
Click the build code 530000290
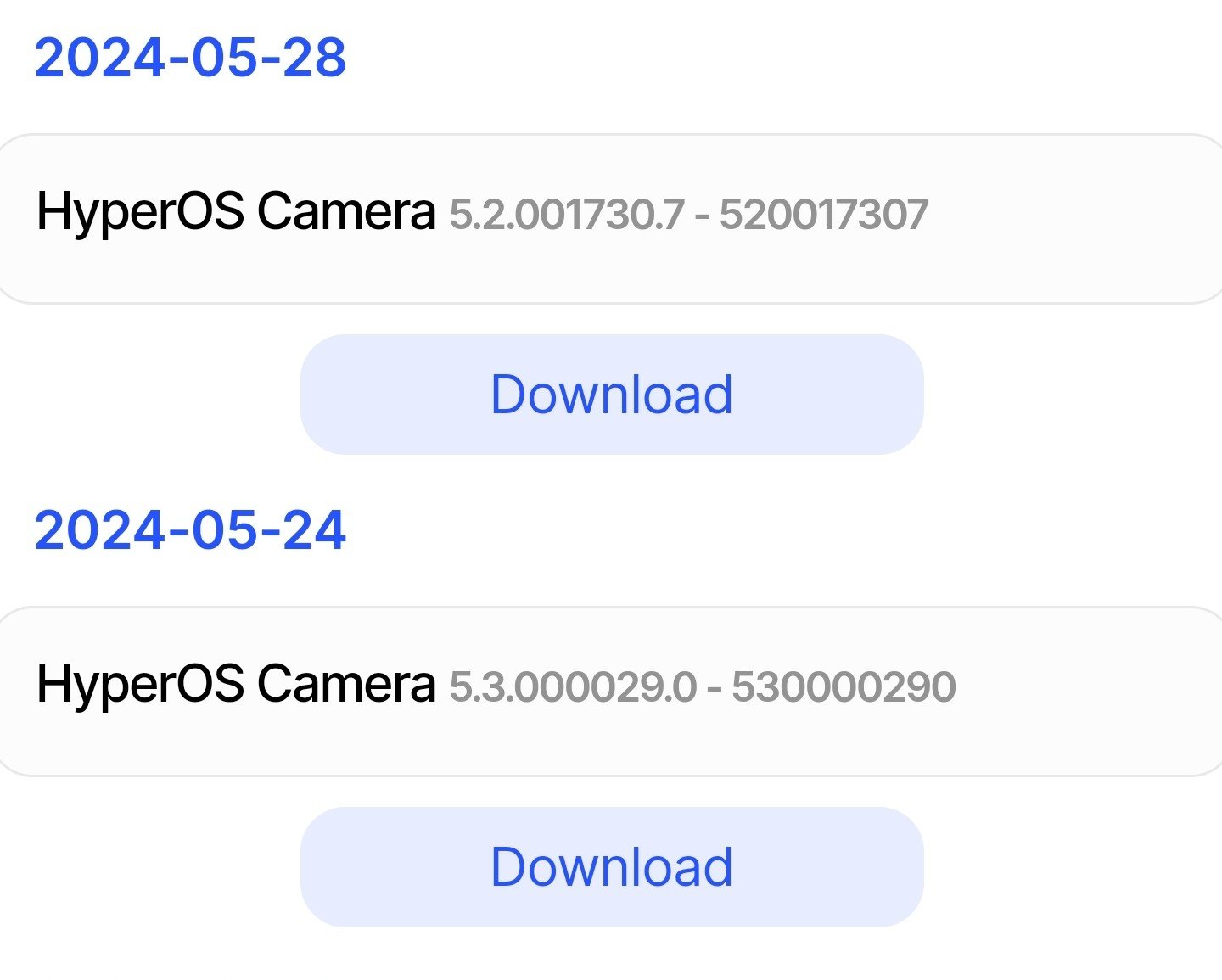[844, 686]
